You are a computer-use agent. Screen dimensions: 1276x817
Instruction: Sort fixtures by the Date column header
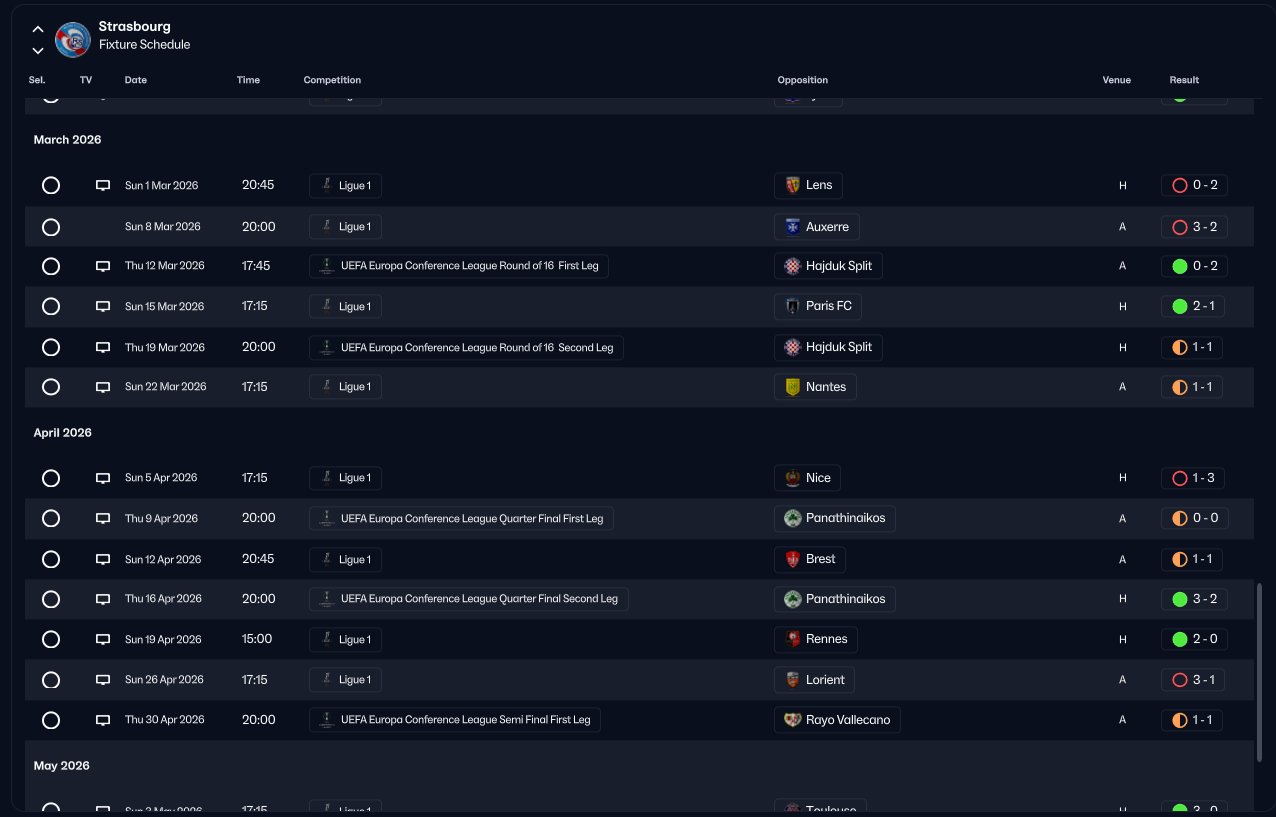(135, 80)
